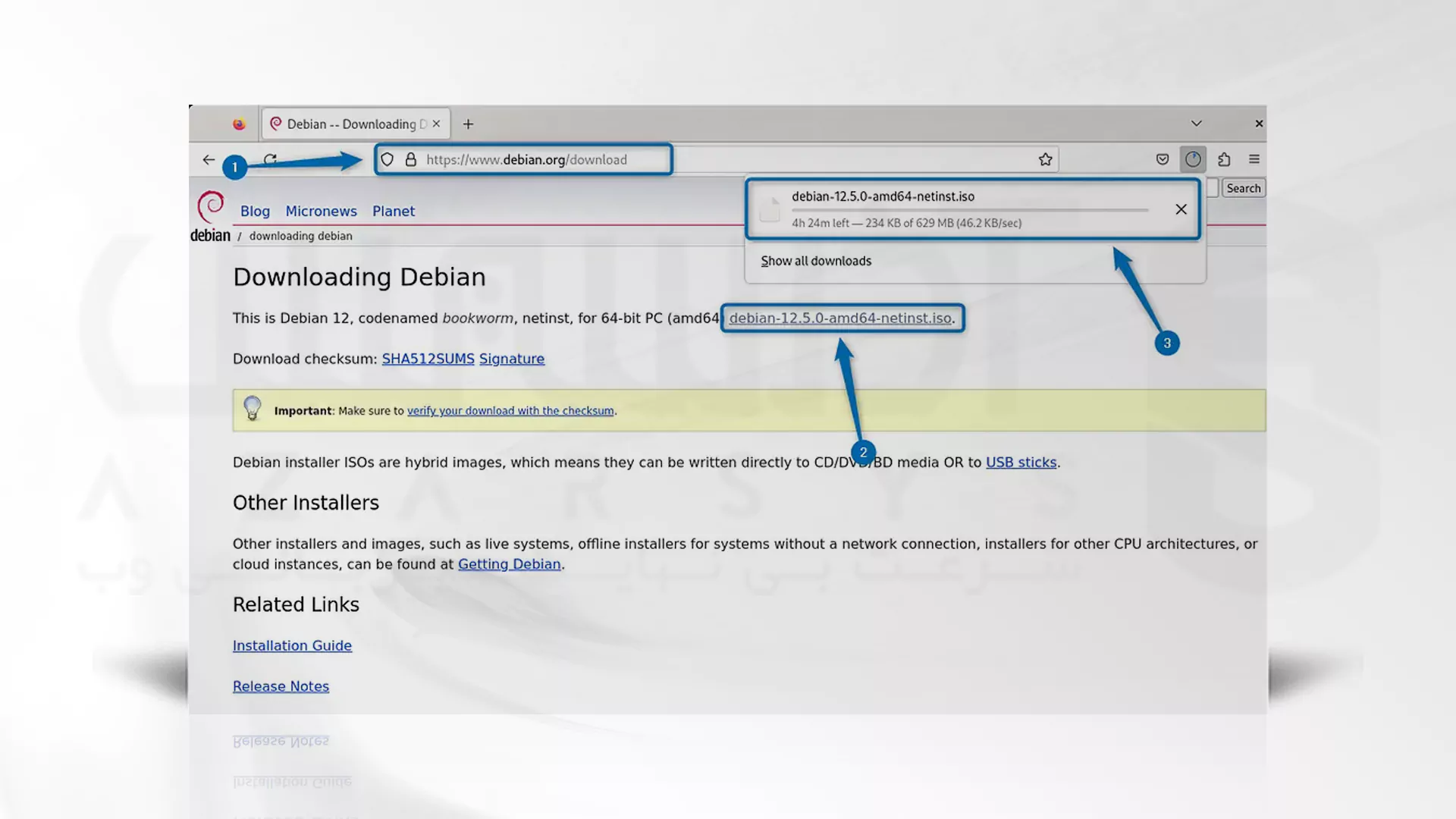
Task: Open the Signature link
Action: click(x=512, y=359)
